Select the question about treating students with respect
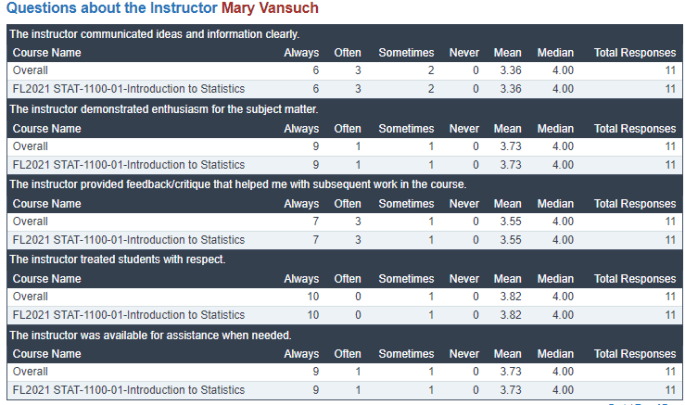685x405 pixels. click(x=117, y=260)
